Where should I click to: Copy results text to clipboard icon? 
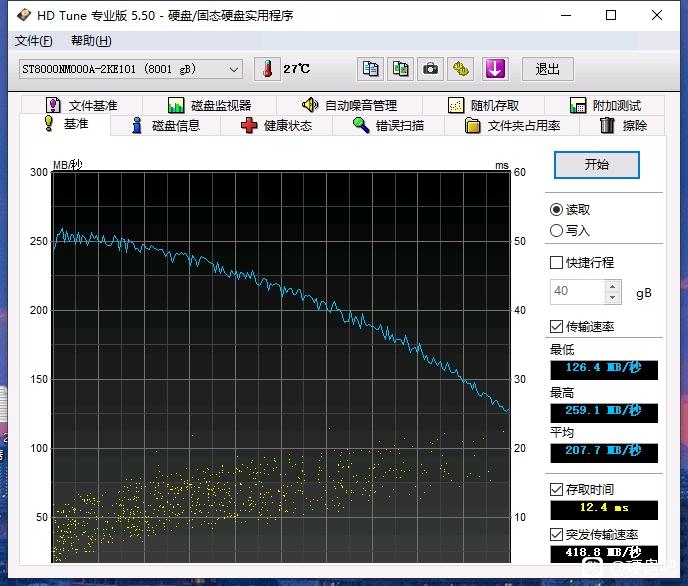click(x=370, y=69)
